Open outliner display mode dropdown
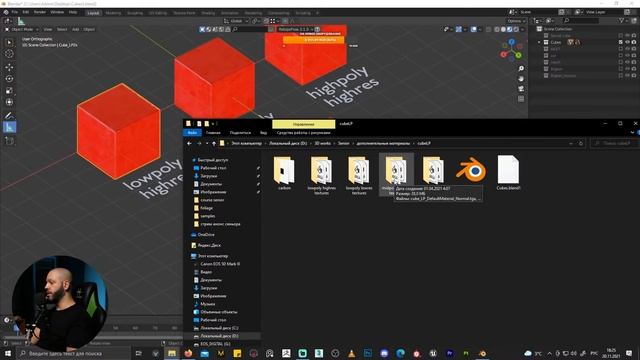The height and width of the screenshot is (360, 640). click(x=538, y=20)
